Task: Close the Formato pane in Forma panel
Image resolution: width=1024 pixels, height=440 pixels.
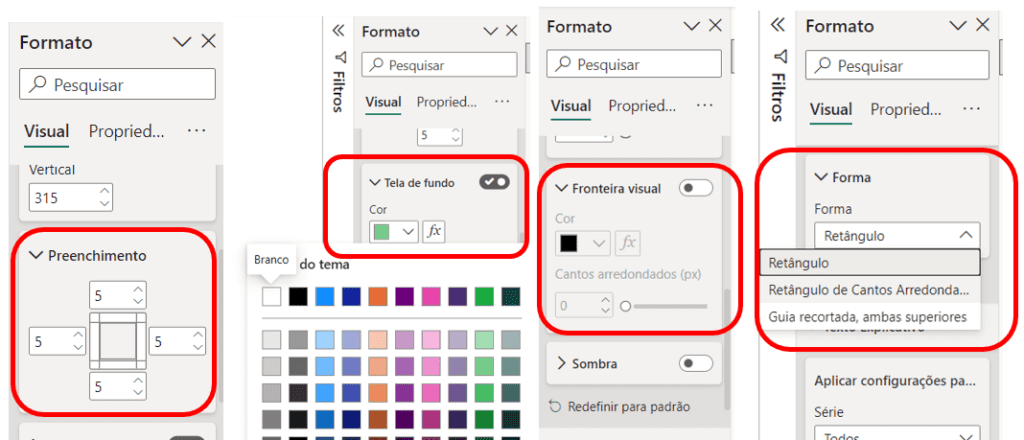Action: click(x=983, y=25)
